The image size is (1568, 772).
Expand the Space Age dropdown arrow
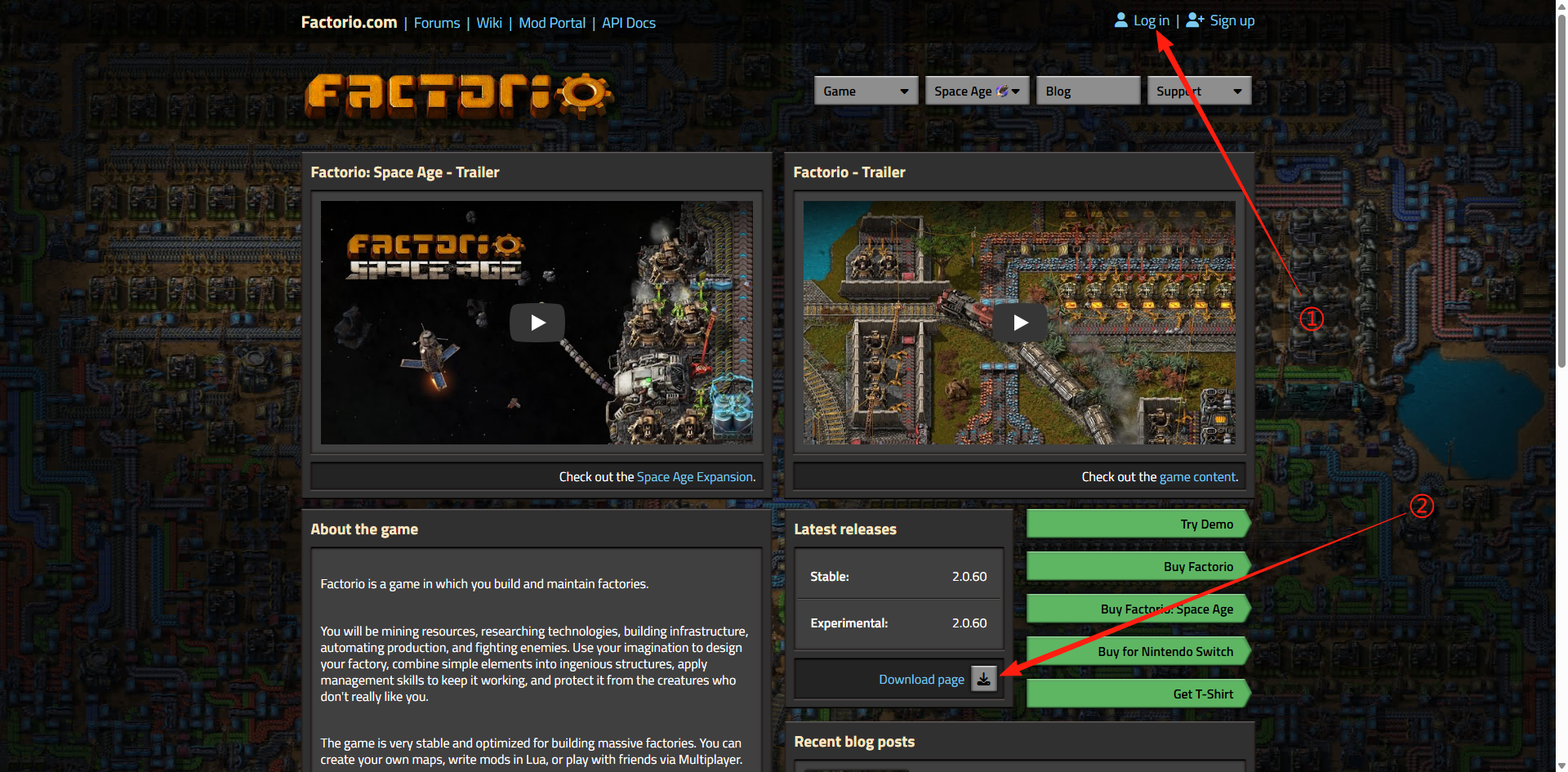(1016, 91)
